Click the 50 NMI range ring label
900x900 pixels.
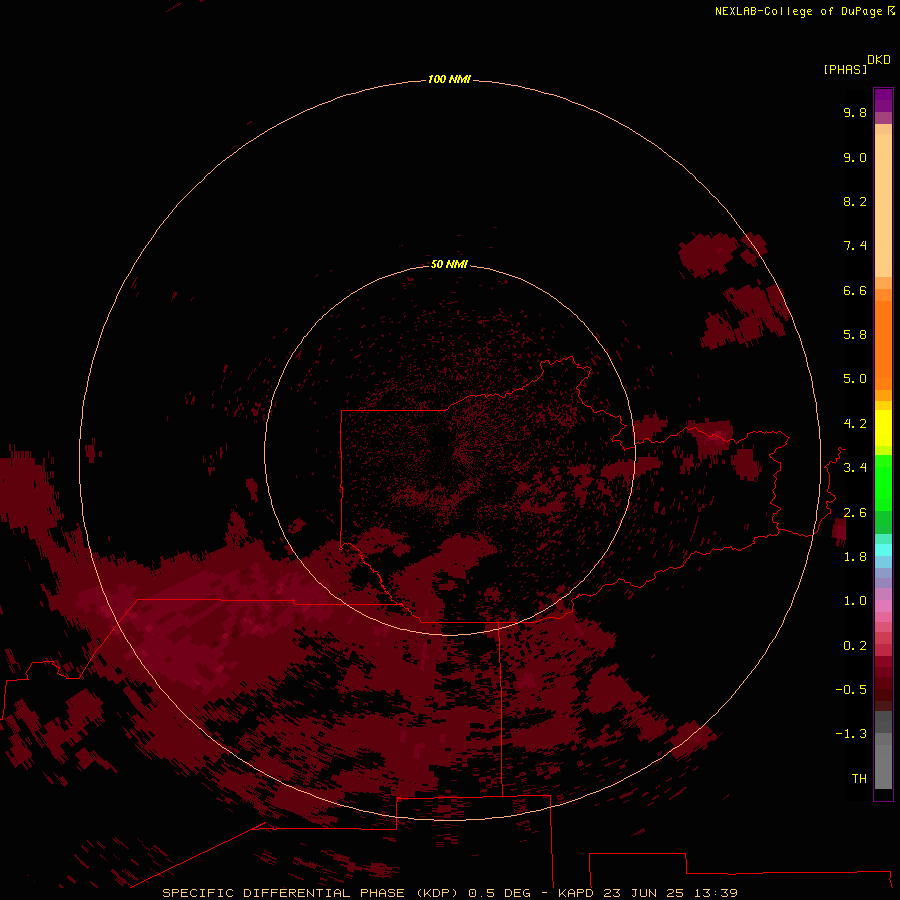(x=449, y=264)
